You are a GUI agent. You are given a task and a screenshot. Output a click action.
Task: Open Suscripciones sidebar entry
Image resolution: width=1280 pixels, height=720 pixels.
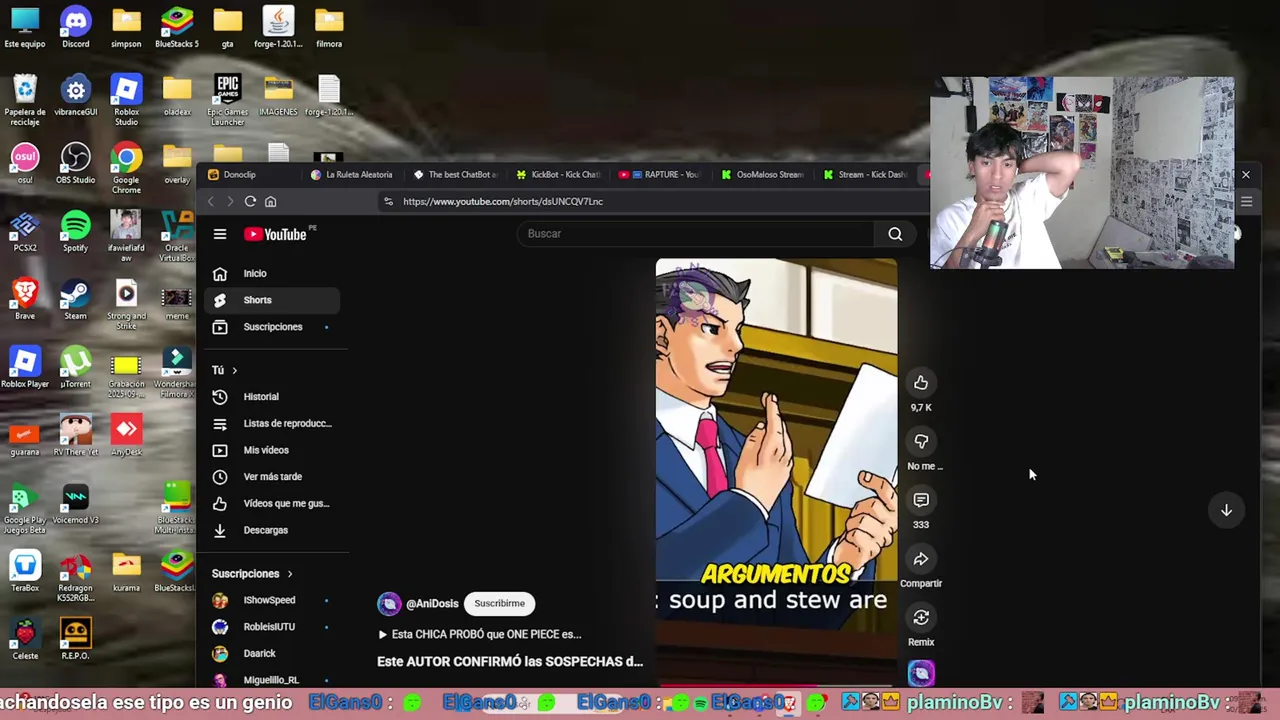click(x=272, y=327)
